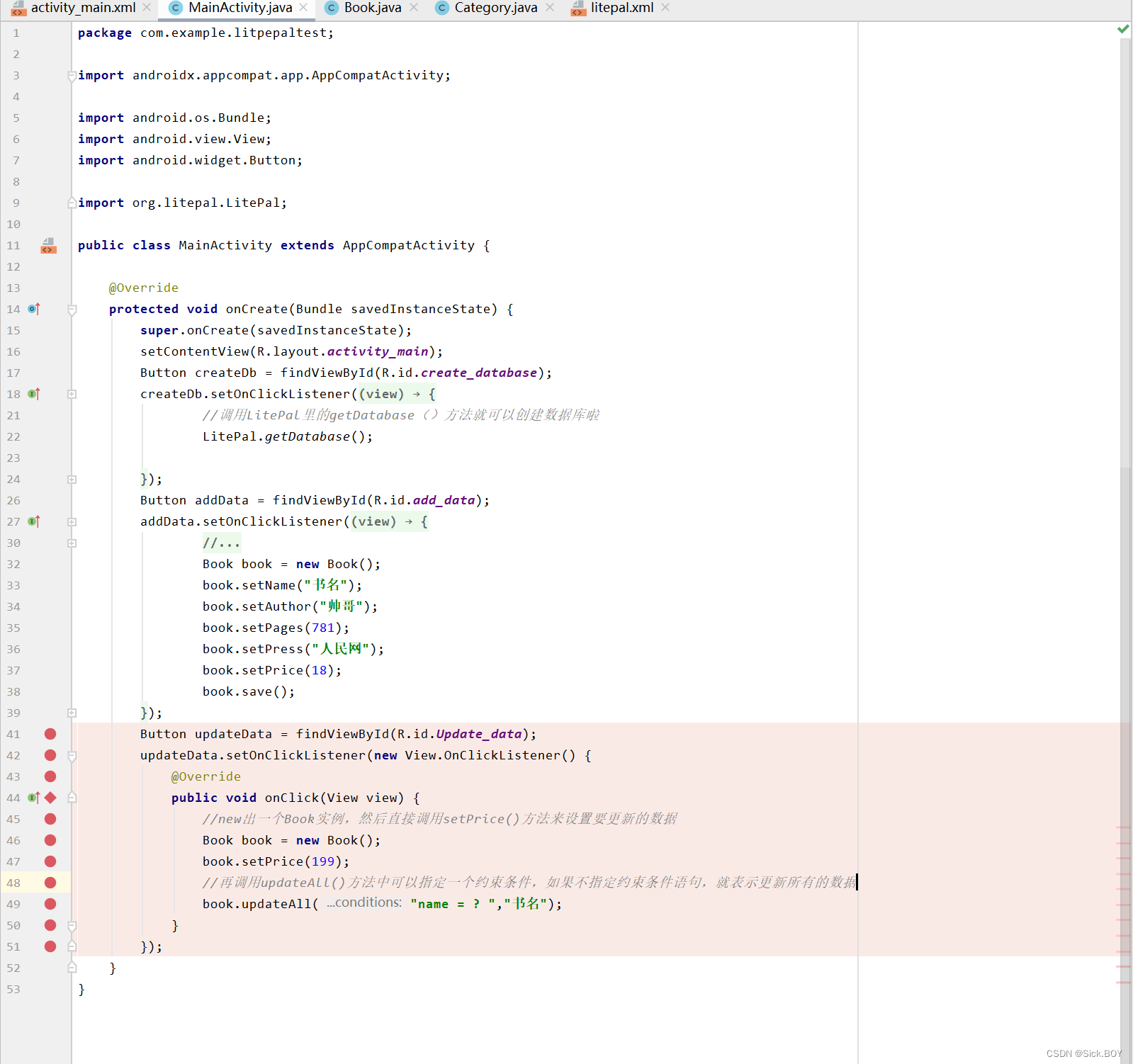Toggle the method breakpoint diamond on line 44
The image size is (1133, 1064).
point(50,798)
